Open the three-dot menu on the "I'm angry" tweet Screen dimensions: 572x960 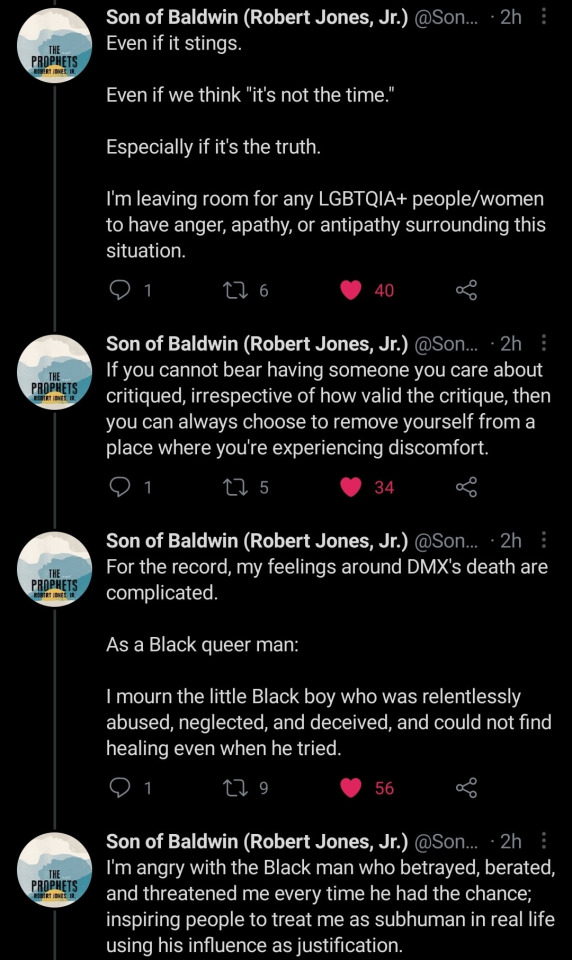pos(543,841)
